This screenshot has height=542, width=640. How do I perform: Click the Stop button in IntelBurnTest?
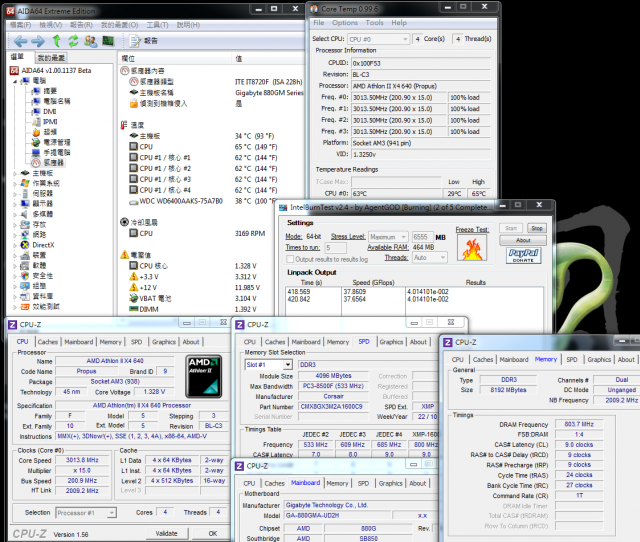pyautogui.click(x=537, y=228)
